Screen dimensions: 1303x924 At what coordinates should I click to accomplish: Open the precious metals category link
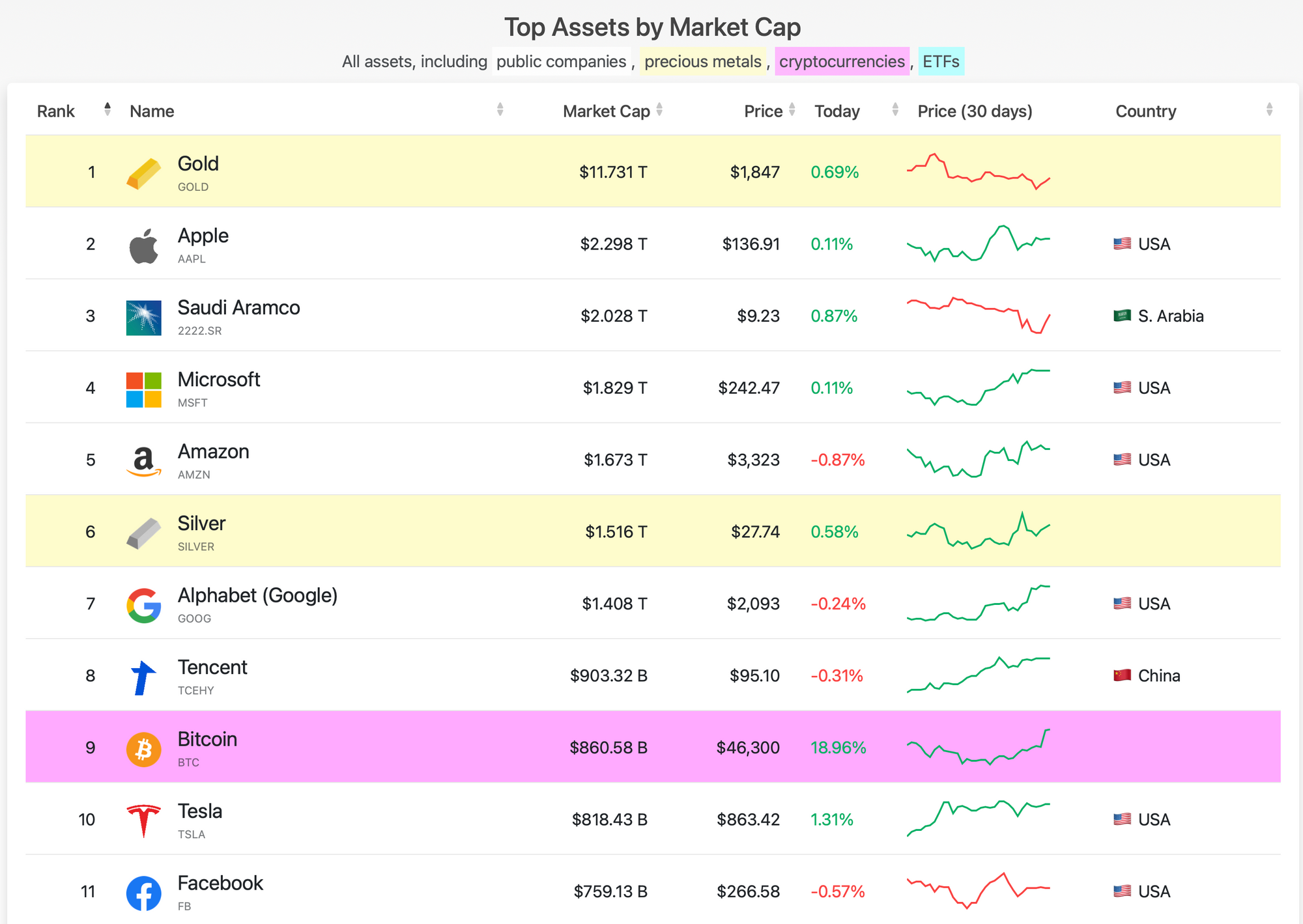point(702,62)
